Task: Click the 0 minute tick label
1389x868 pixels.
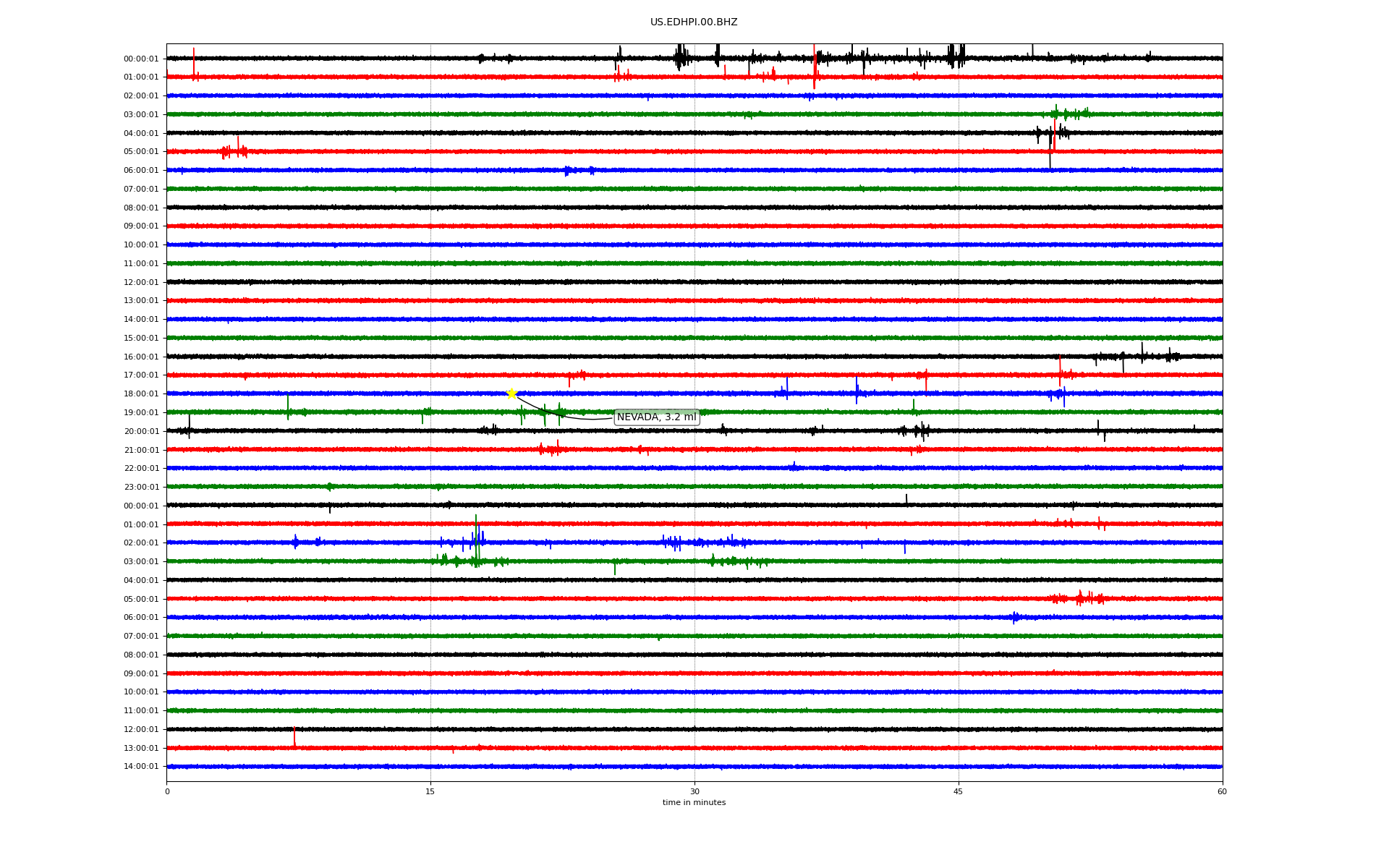Action: (x=167, y=791)
